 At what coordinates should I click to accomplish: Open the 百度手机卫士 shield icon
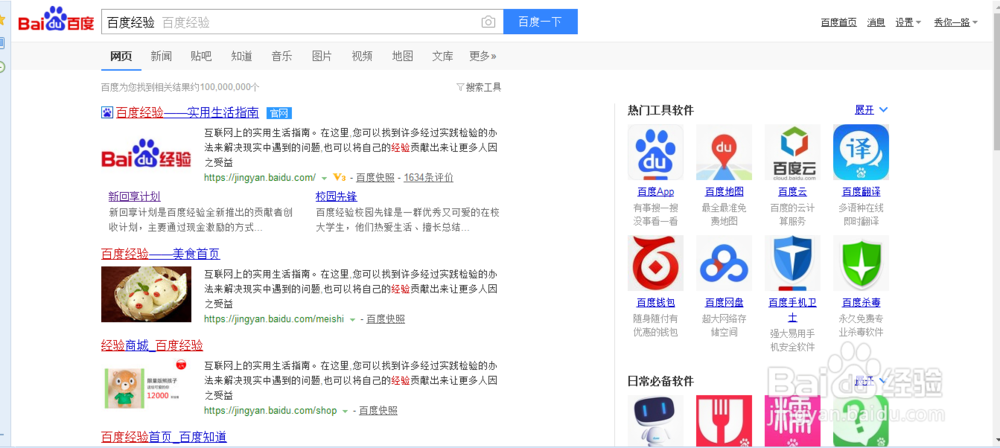tap(793, 263)
